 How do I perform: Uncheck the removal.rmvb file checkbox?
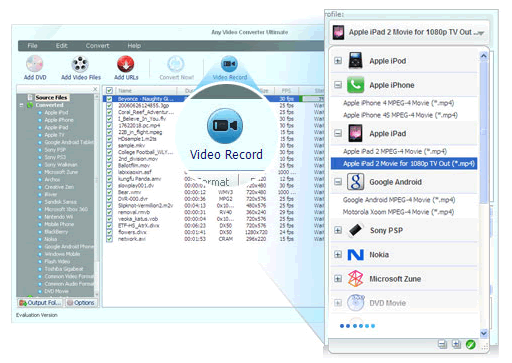pyautogui.click(x=109, y=212)
